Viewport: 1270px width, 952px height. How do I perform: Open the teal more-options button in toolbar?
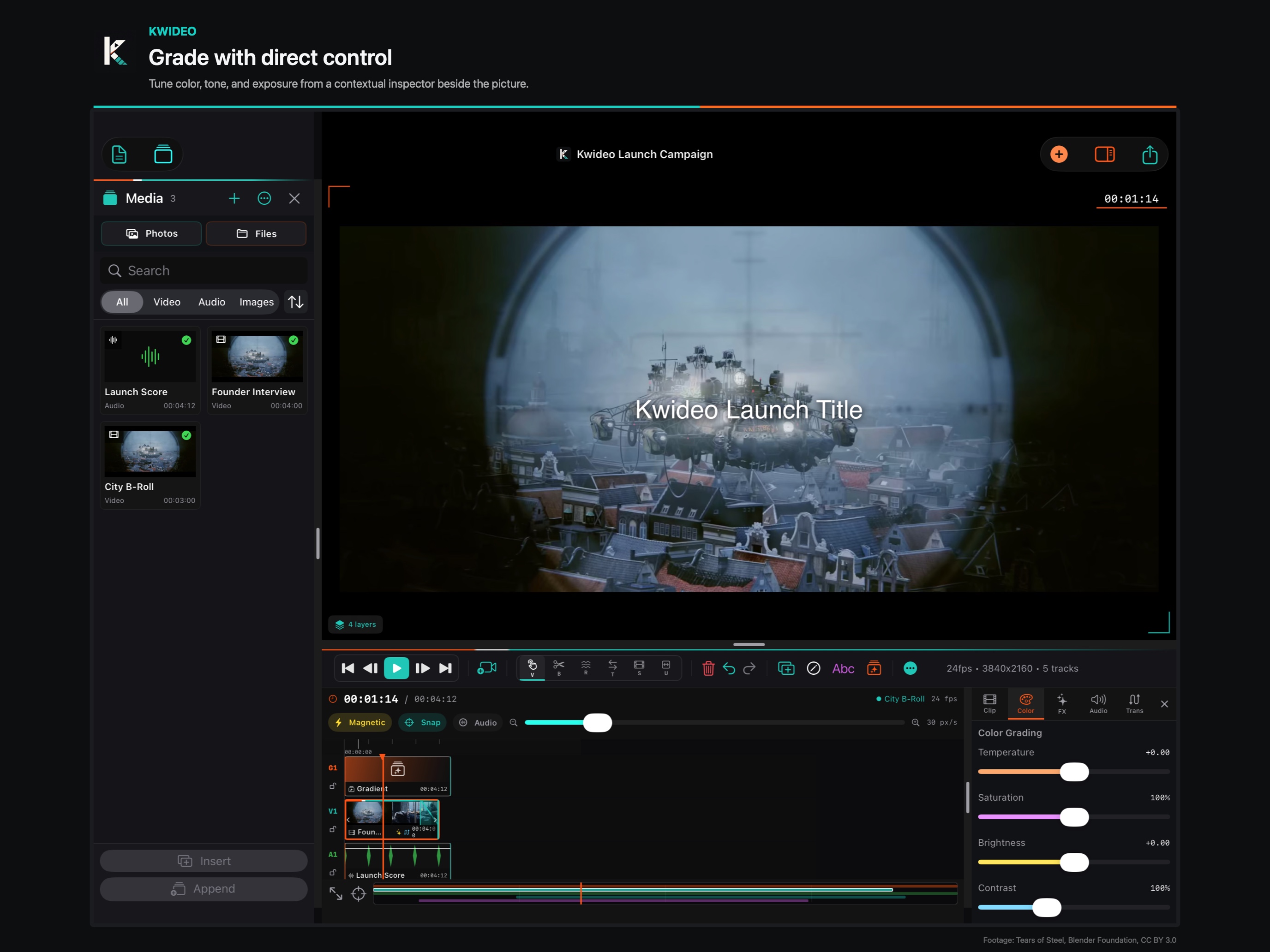click(x=910, y=668)
